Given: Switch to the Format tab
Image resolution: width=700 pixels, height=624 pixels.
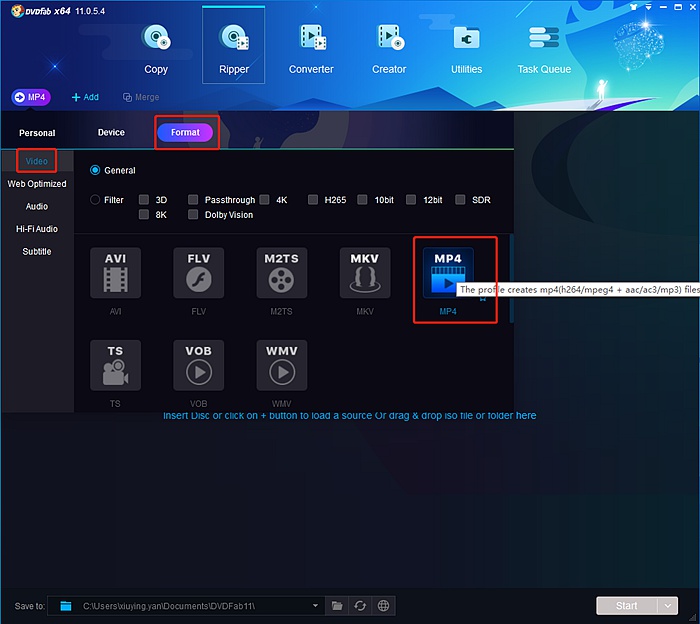Looking at the screenshot, I should click(x=185, y=133).
